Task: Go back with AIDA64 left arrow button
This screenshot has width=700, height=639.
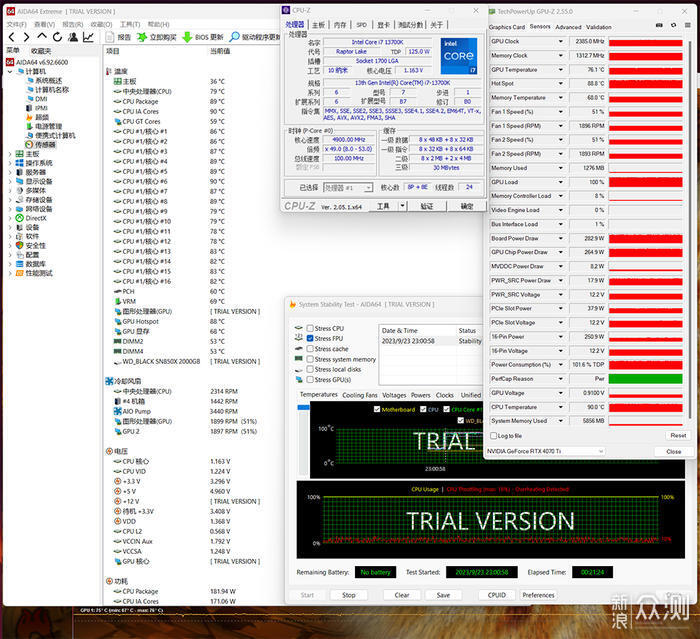Action: [x=12, y=37]
